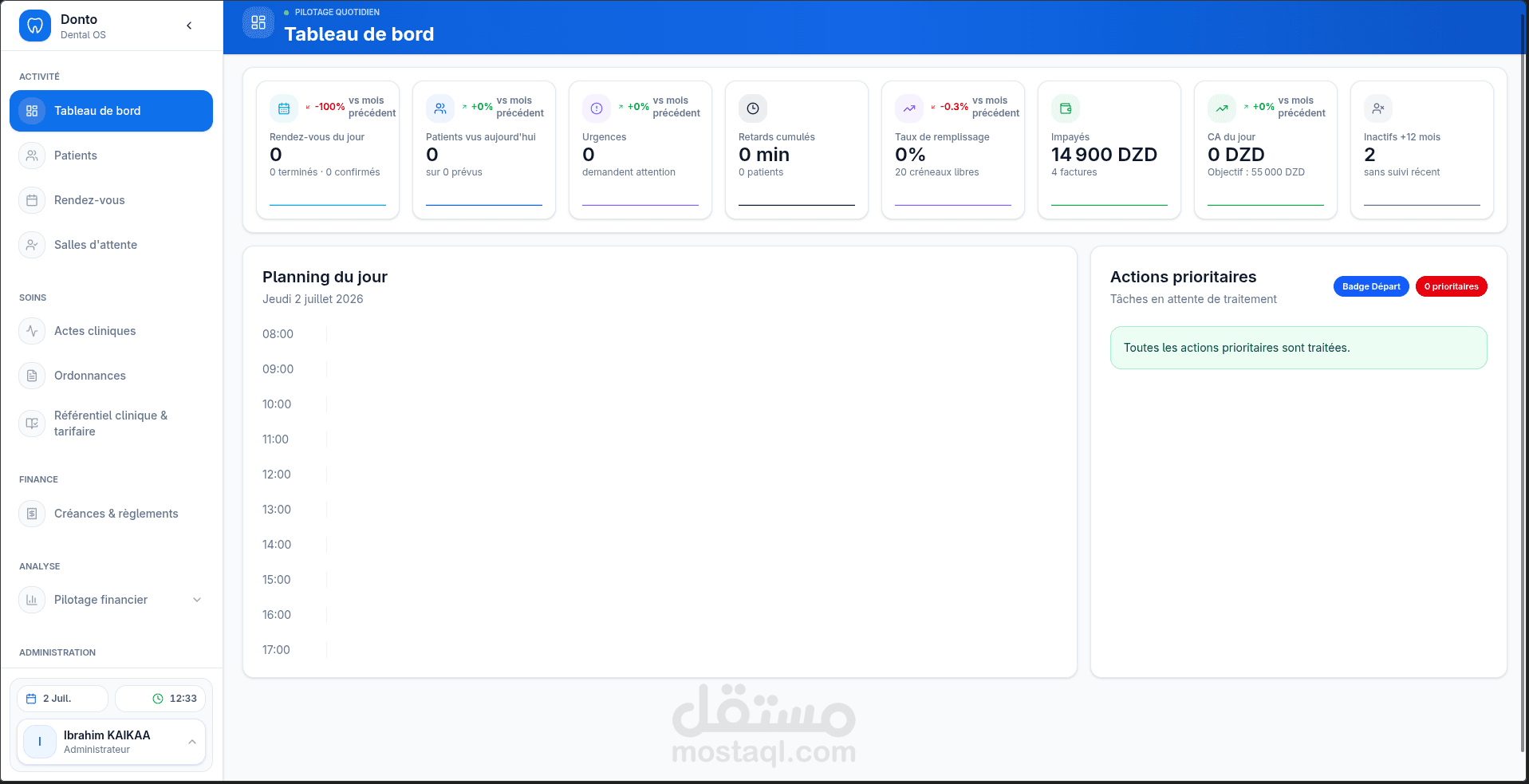The height and width of the screenshot is (784, 1529).
Task: Click the user avatar with letter I
Action: pyautogui.click(x=40, y=742)
